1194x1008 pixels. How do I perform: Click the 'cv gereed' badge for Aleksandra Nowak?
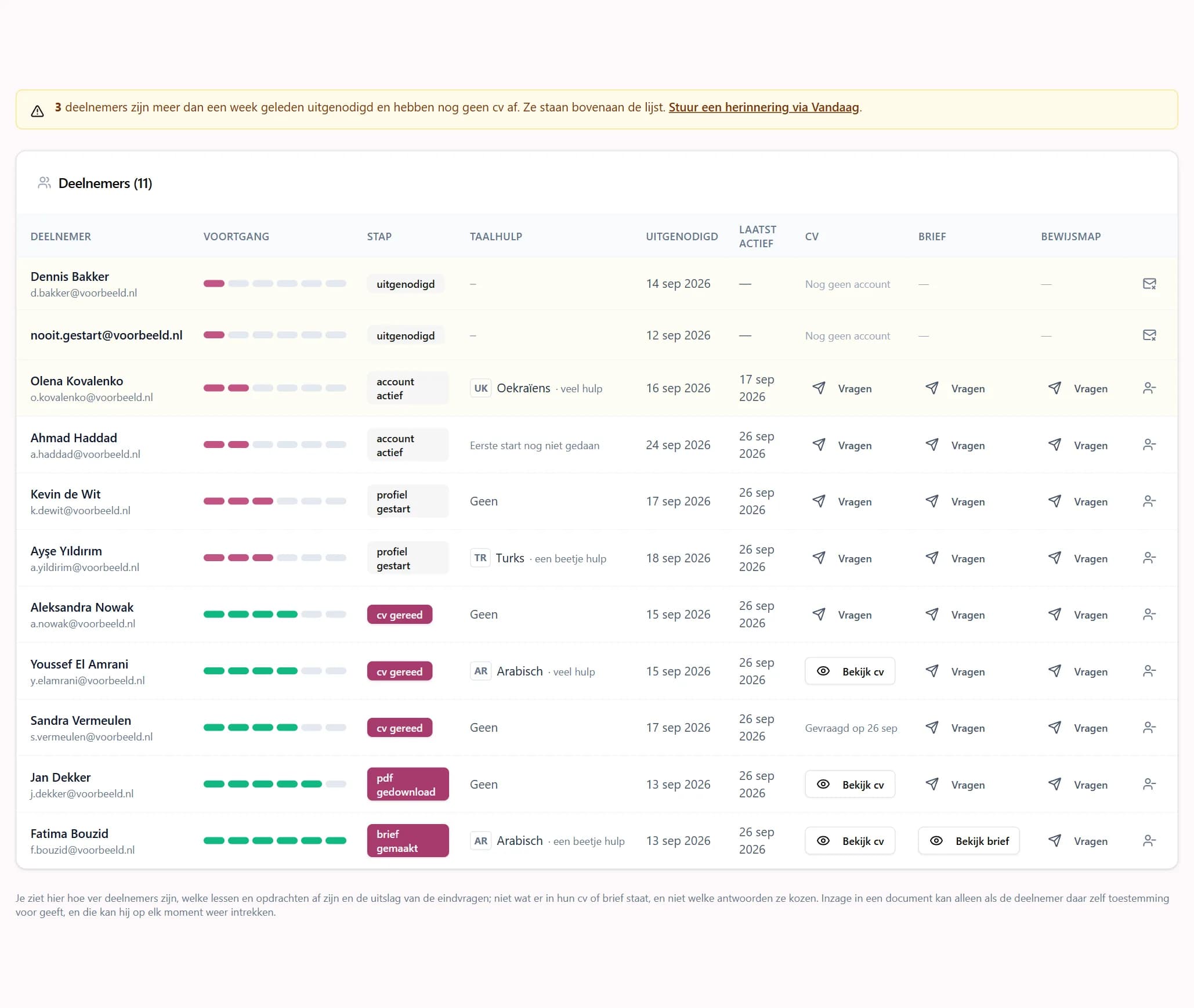(399, 615)
